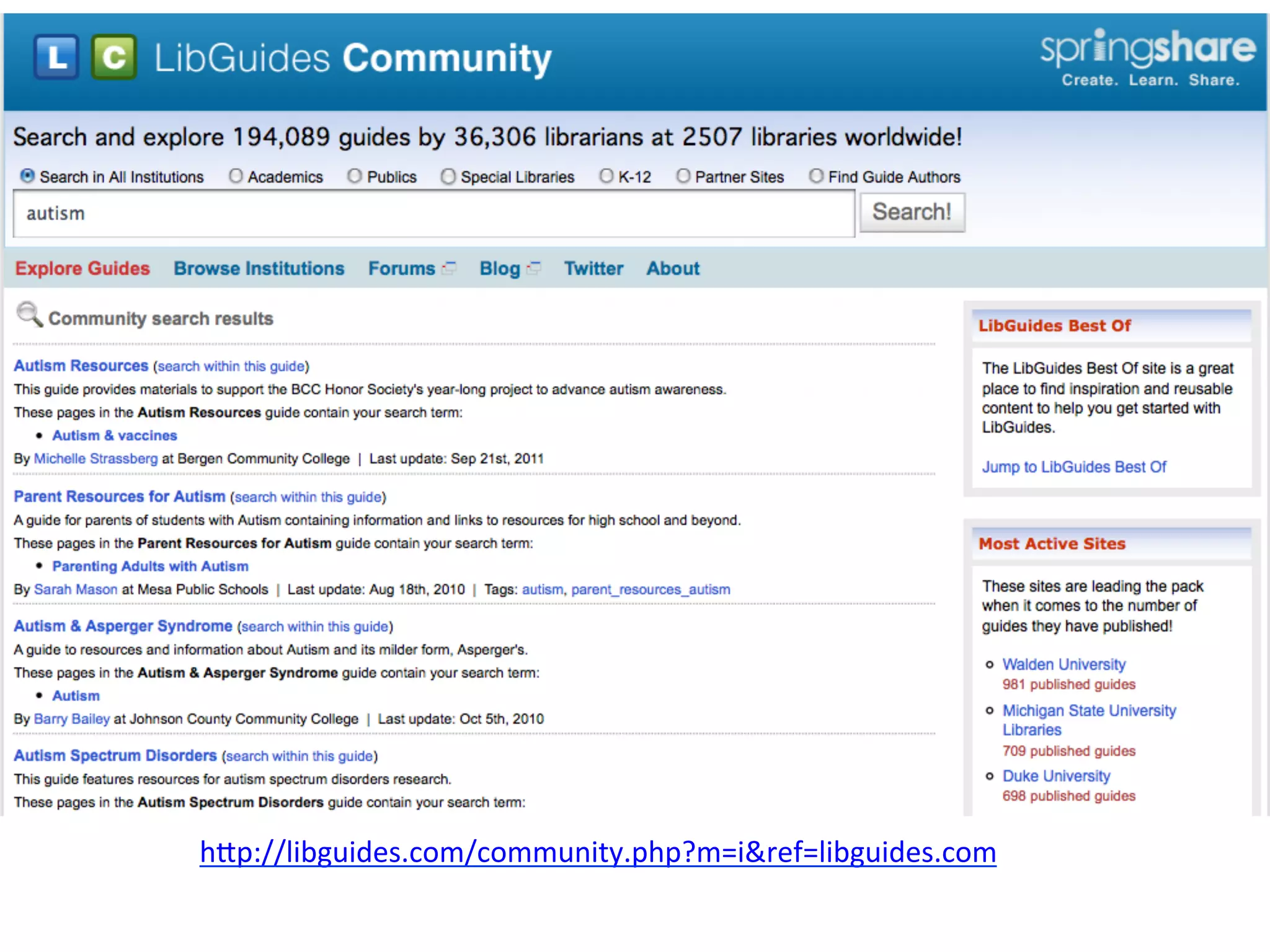The image size is (1270, 952).
Task: Click the Springshare logo
Action: click(1148, 58)
